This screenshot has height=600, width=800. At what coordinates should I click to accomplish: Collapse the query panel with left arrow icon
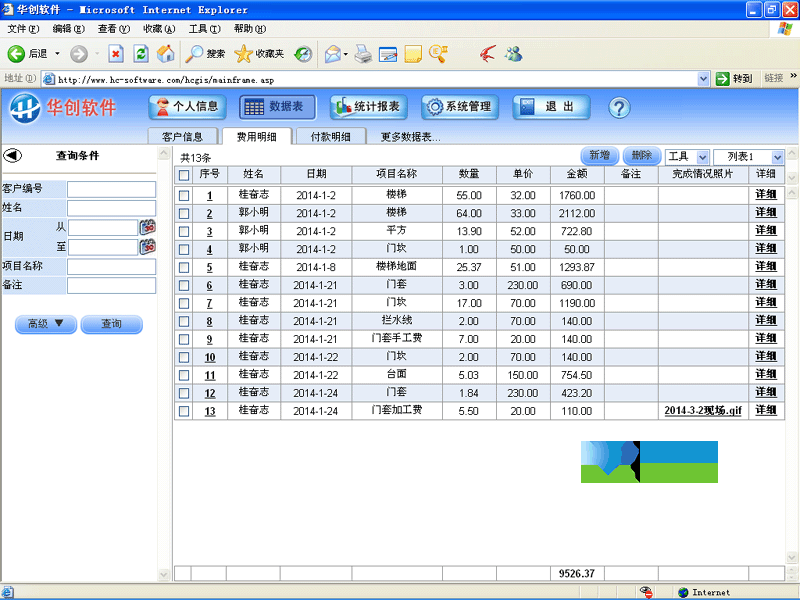tap(13, 155)
